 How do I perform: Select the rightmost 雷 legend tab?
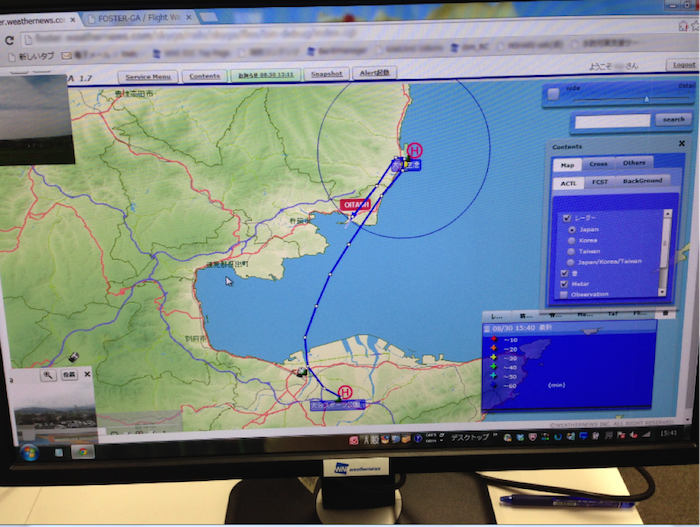tap(665, 313)
